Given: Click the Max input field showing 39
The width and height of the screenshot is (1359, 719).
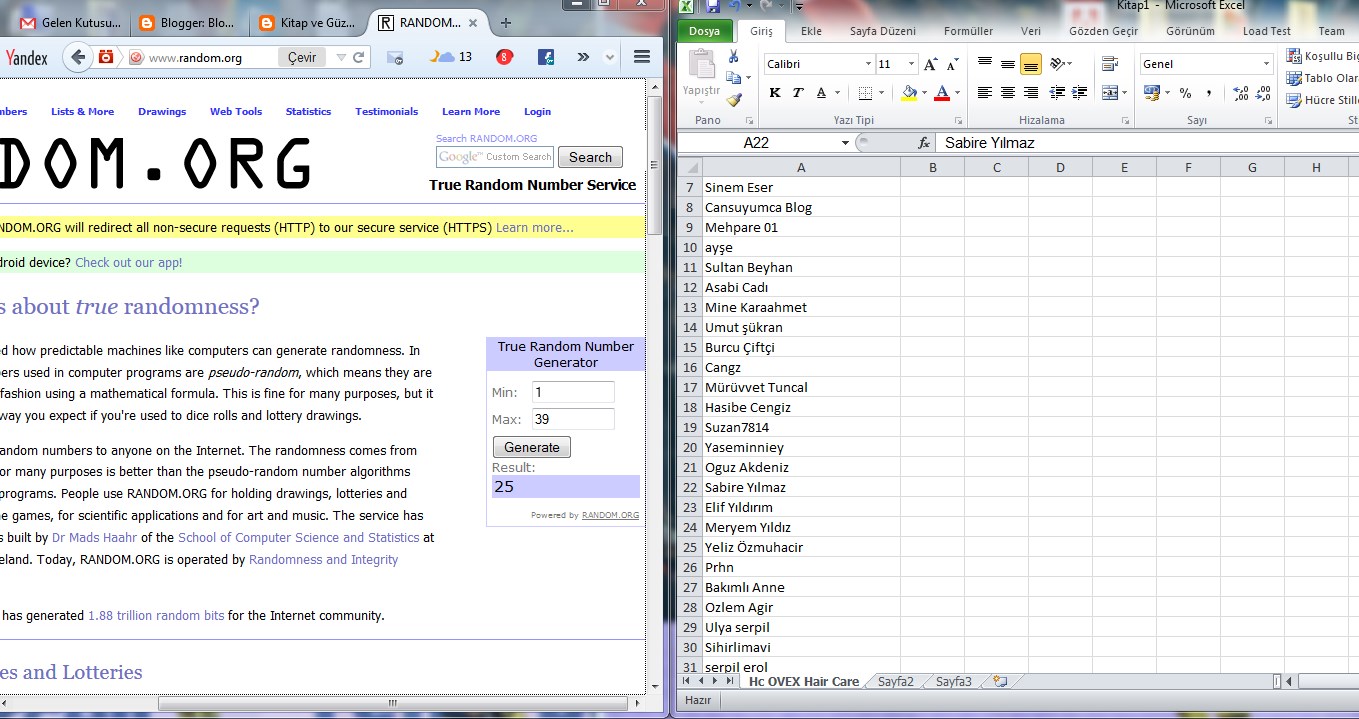Looking at the screenshot, I should [x=573, y=419].
